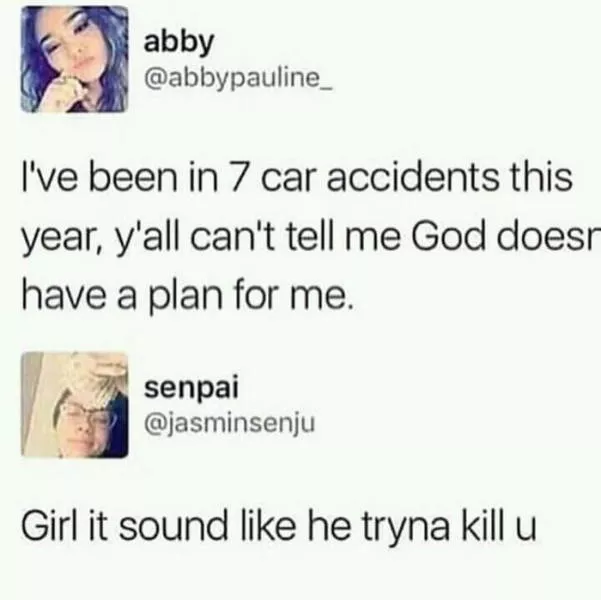Click the word 'been' in abby's tweet
The image size is (601, 600).
pos(133,178)
